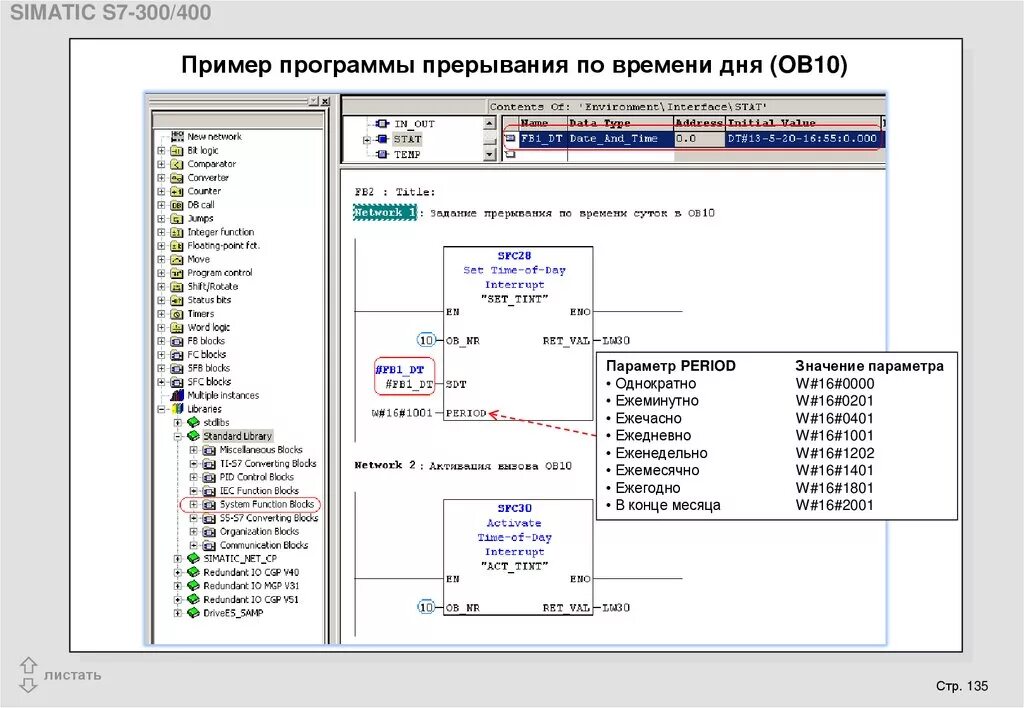This screenshot has width=1024, height=708.
Task: Click the Multiple instances icon
Action: pos(177,395)
